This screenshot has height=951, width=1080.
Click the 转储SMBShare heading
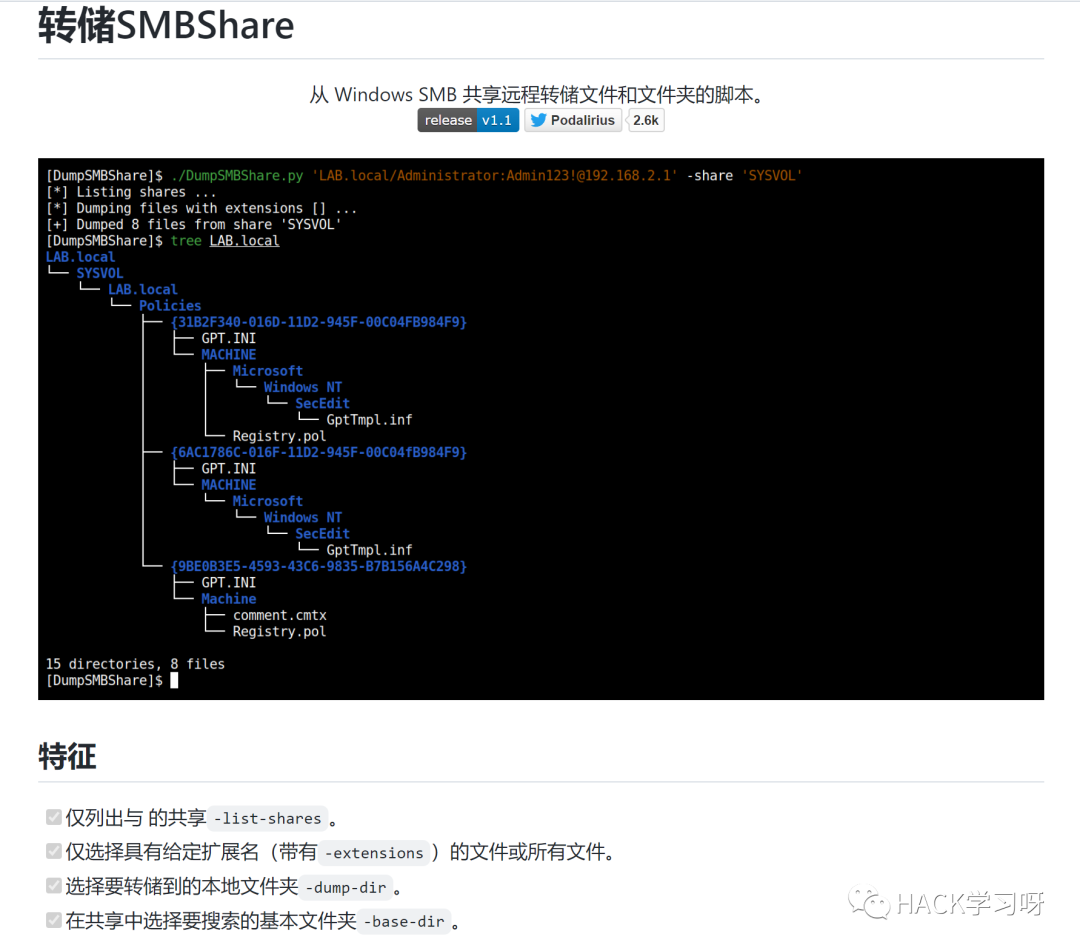[x=166, y=26]
